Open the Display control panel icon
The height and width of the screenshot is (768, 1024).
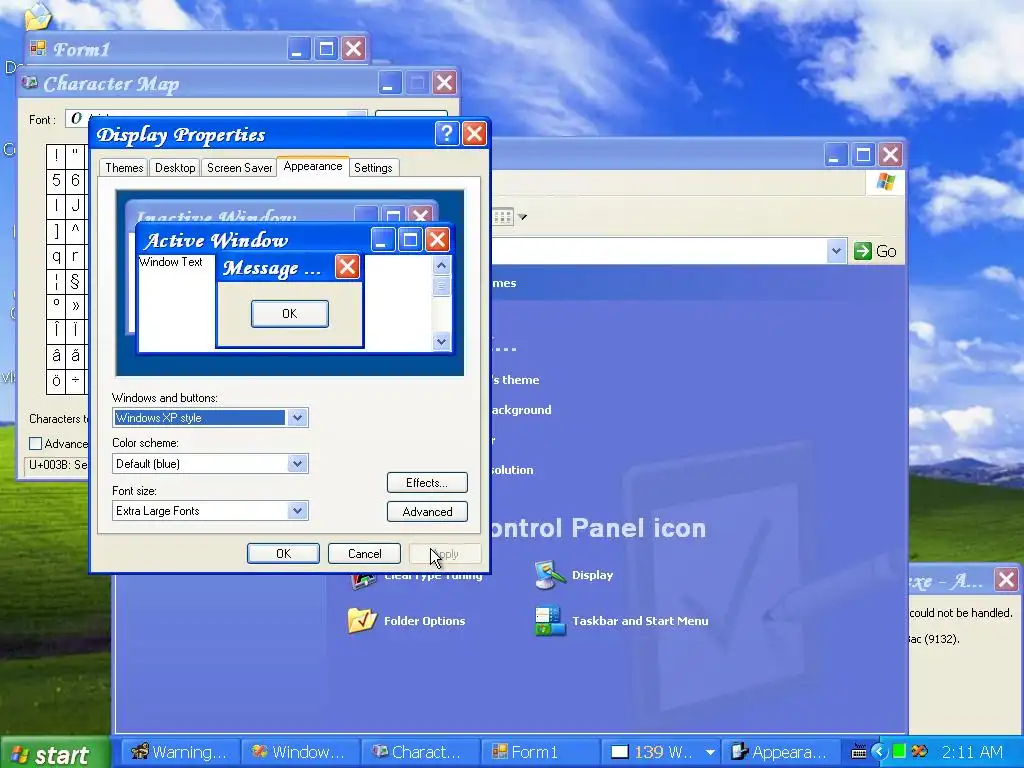pyautogui.click(x=549, y=575)
